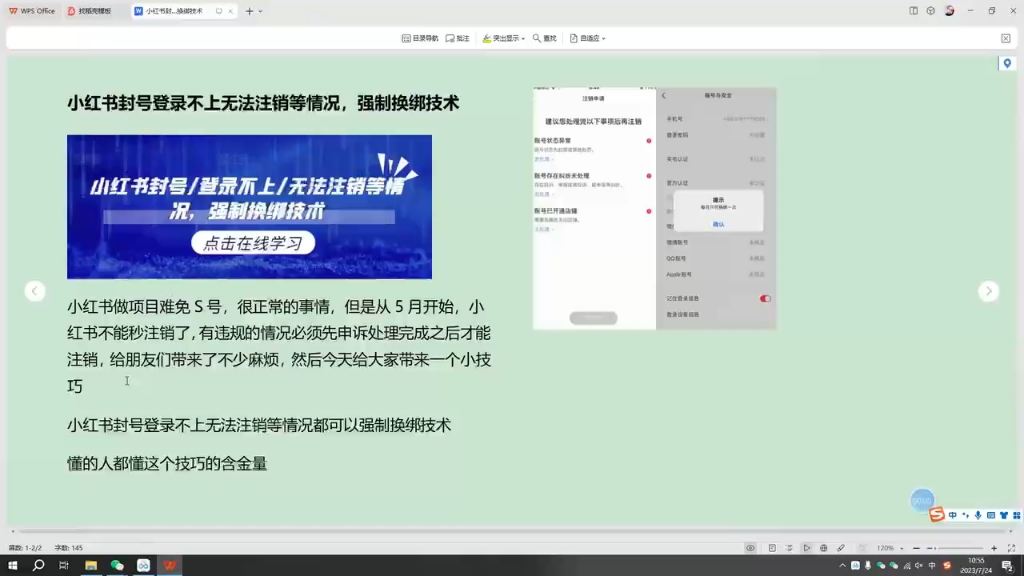Go to next page arrow
1024x576 pixels.
(x=989, y=291)
